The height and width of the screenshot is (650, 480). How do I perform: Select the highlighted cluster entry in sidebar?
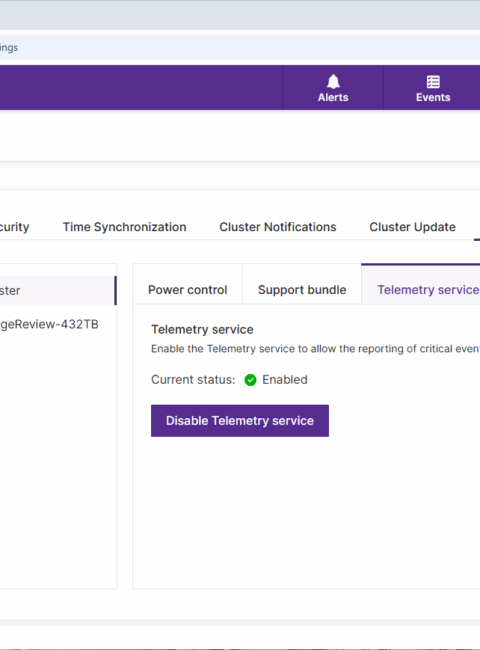click(58, 291)
